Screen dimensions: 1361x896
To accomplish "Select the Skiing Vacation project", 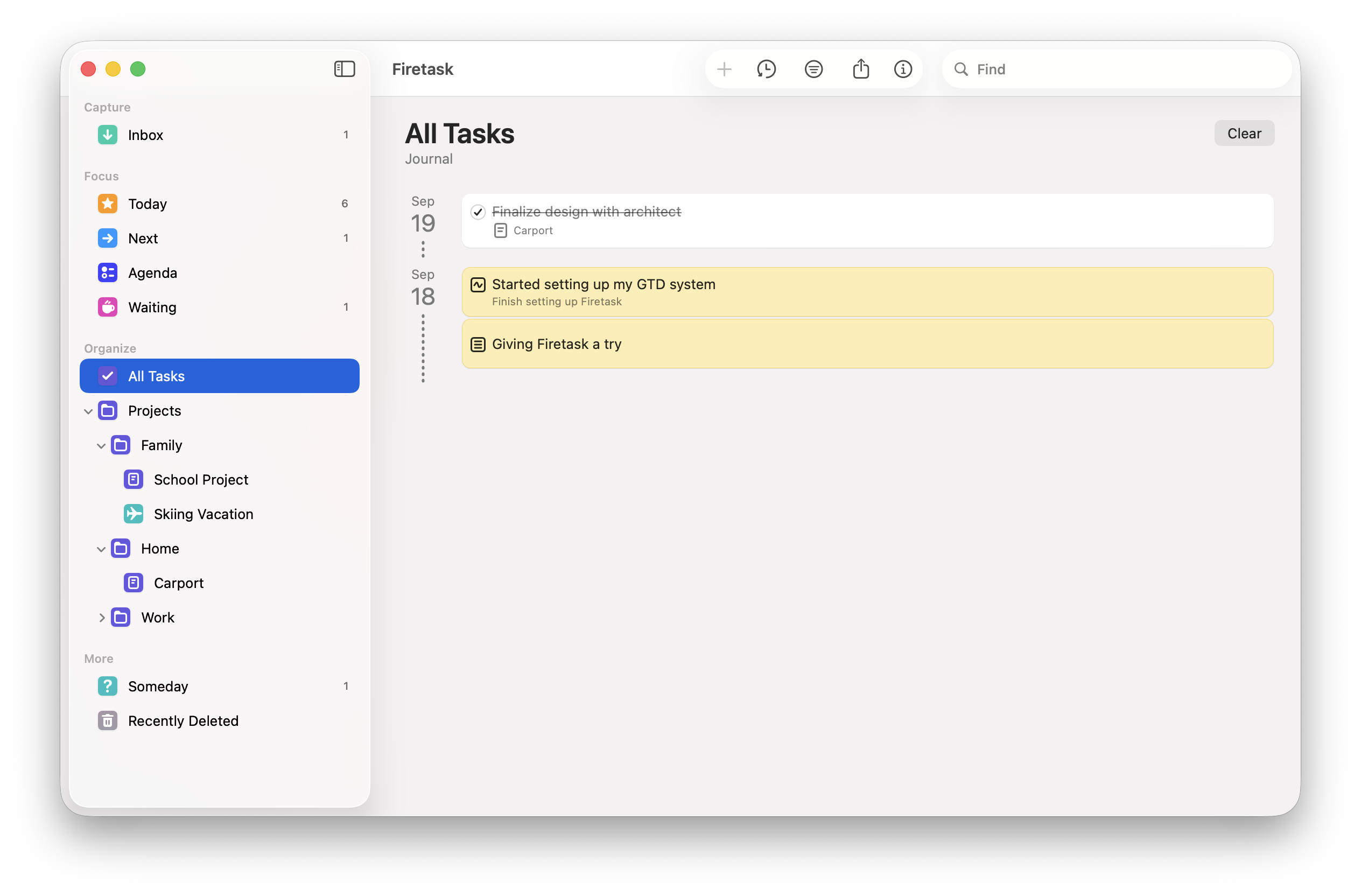I will click(203, 514).
